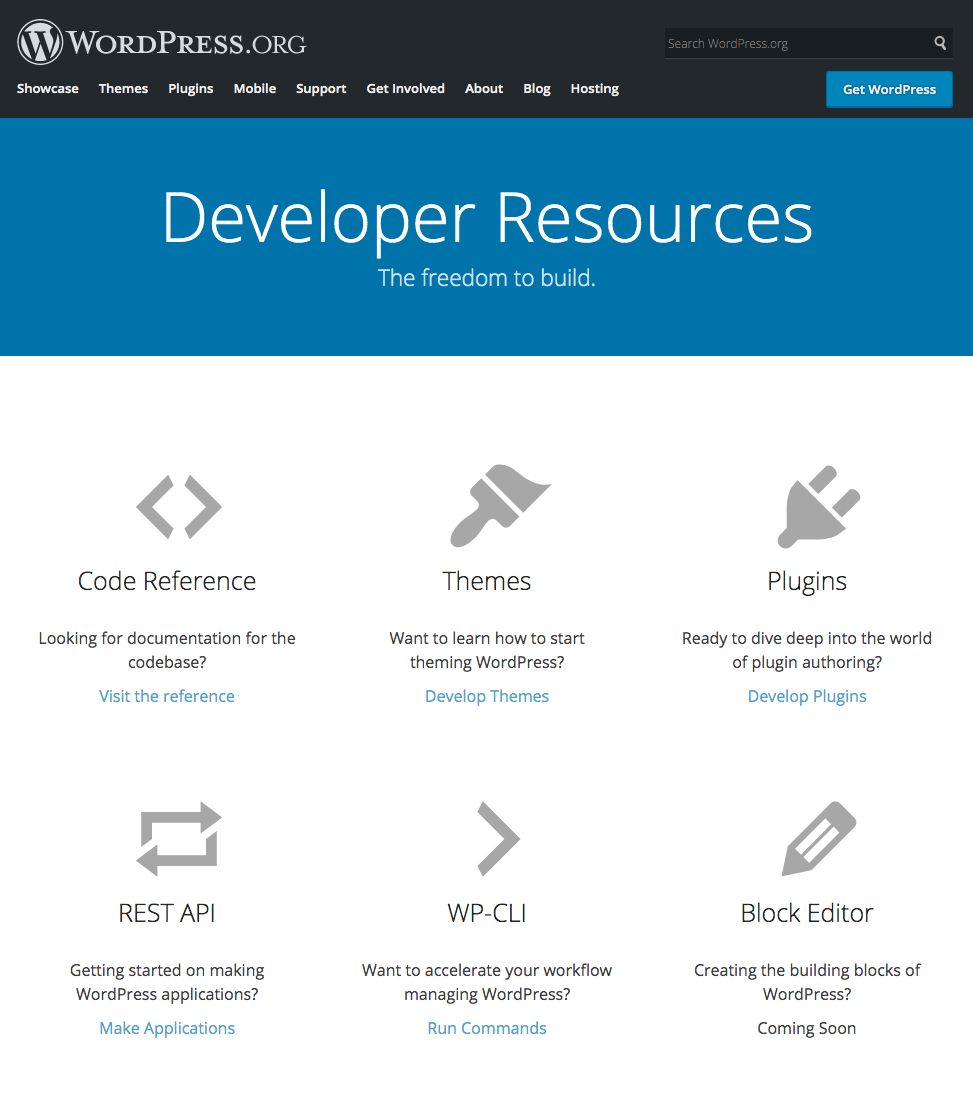Click 'Getting started on making WordPress applications?' text
This screenshot has width=973, height=1093.
(167, 981)
